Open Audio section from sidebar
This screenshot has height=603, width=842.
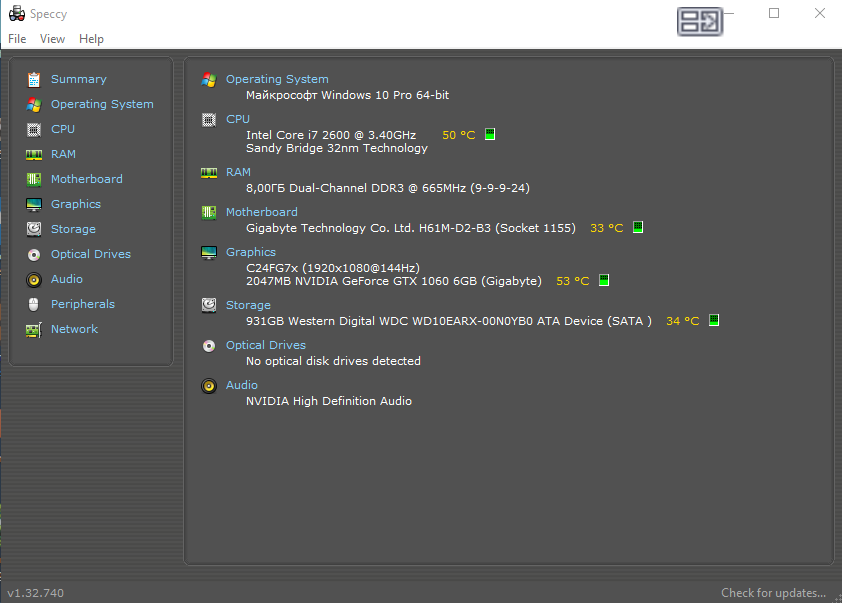(x=67, y=279)
